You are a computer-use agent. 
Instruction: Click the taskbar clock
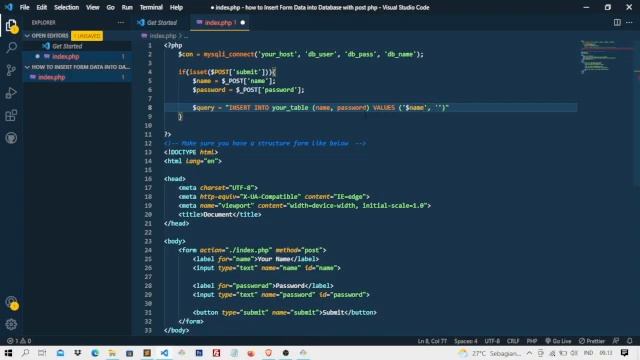pos(606,353)
